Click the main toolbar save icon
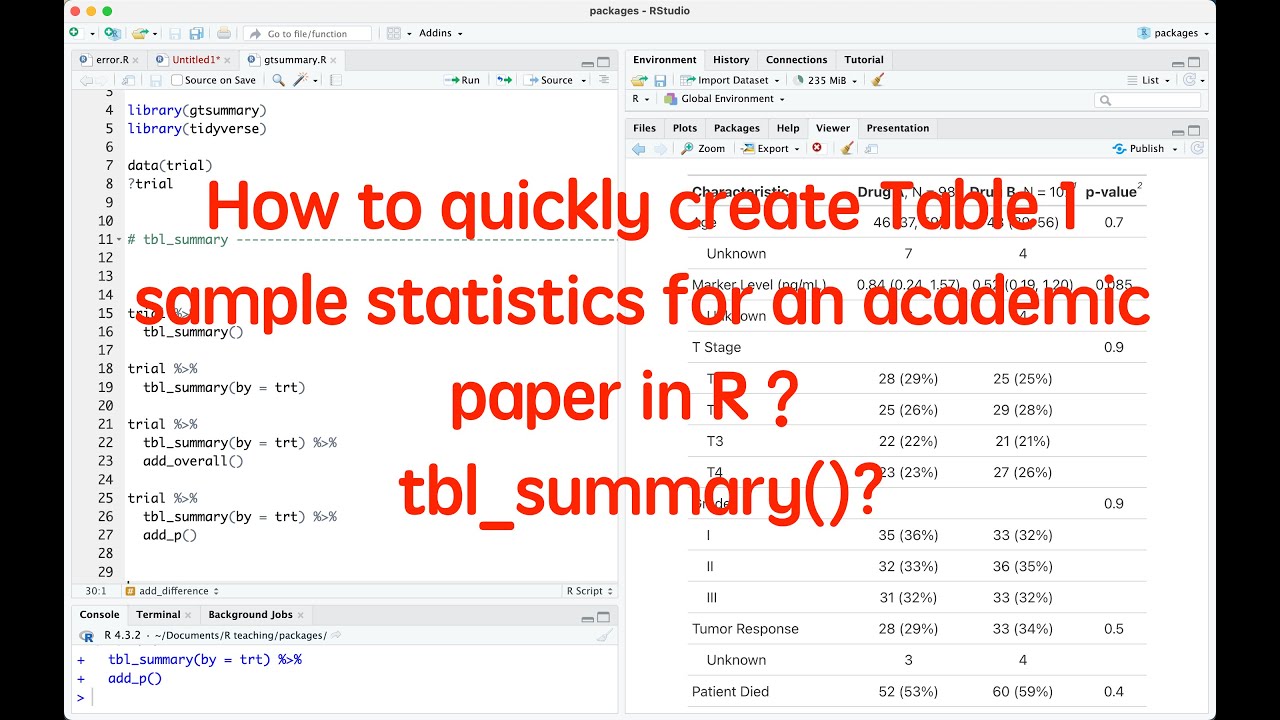This screenshot has height=720, width=1280. (176, 33)
